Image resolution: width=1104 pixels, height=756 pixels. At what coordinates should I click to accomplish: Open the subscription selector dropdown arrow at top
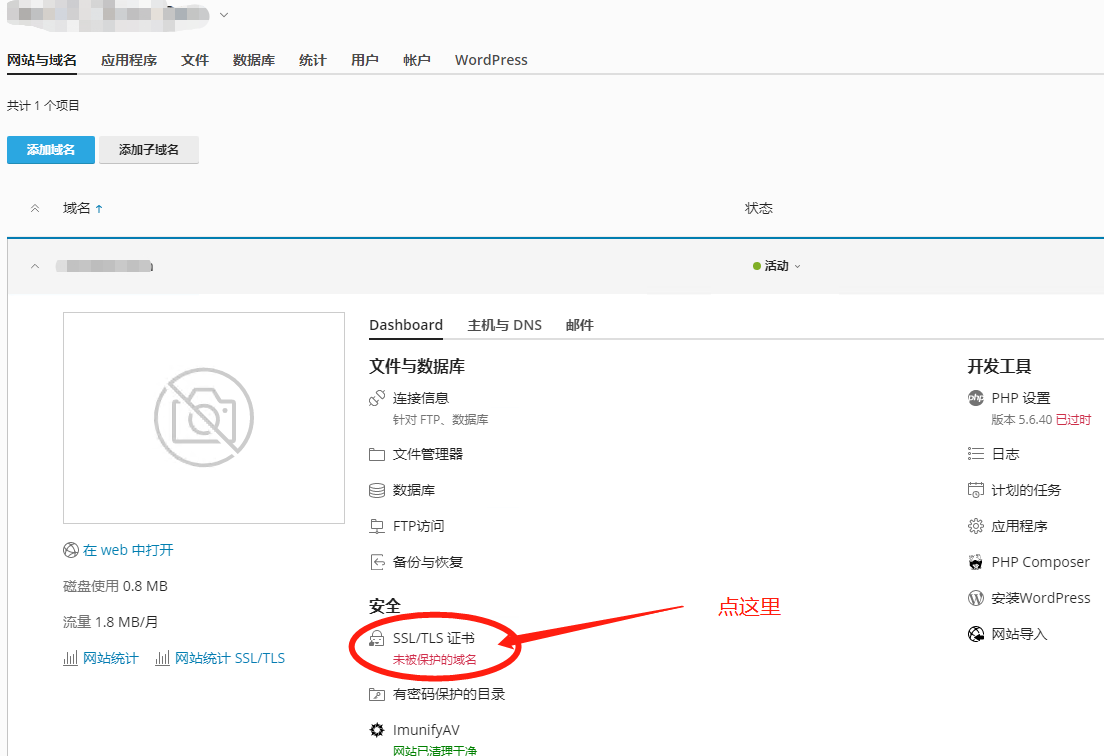point(224,15)
